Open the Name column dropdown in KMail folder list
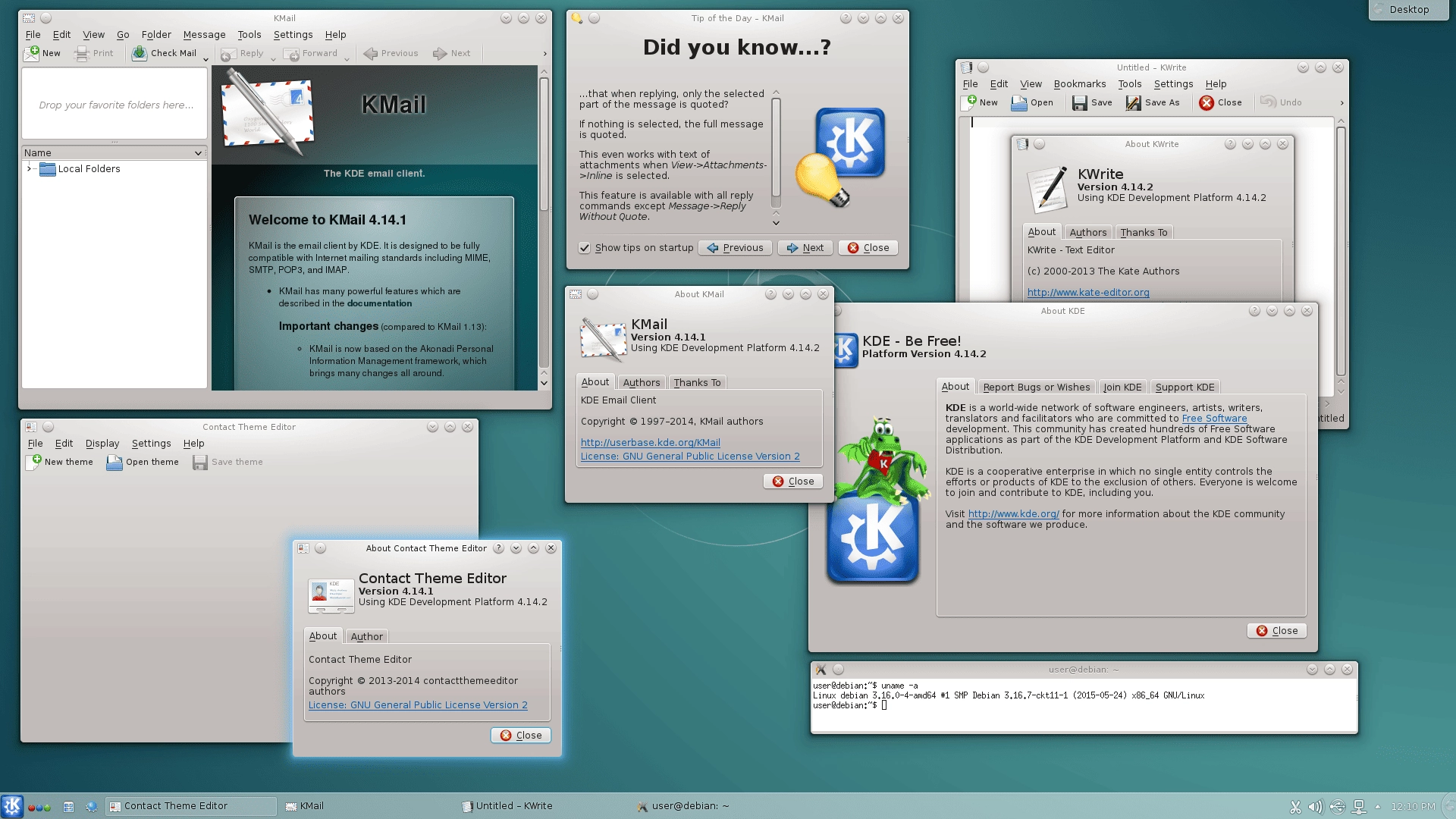 [198, 153]
